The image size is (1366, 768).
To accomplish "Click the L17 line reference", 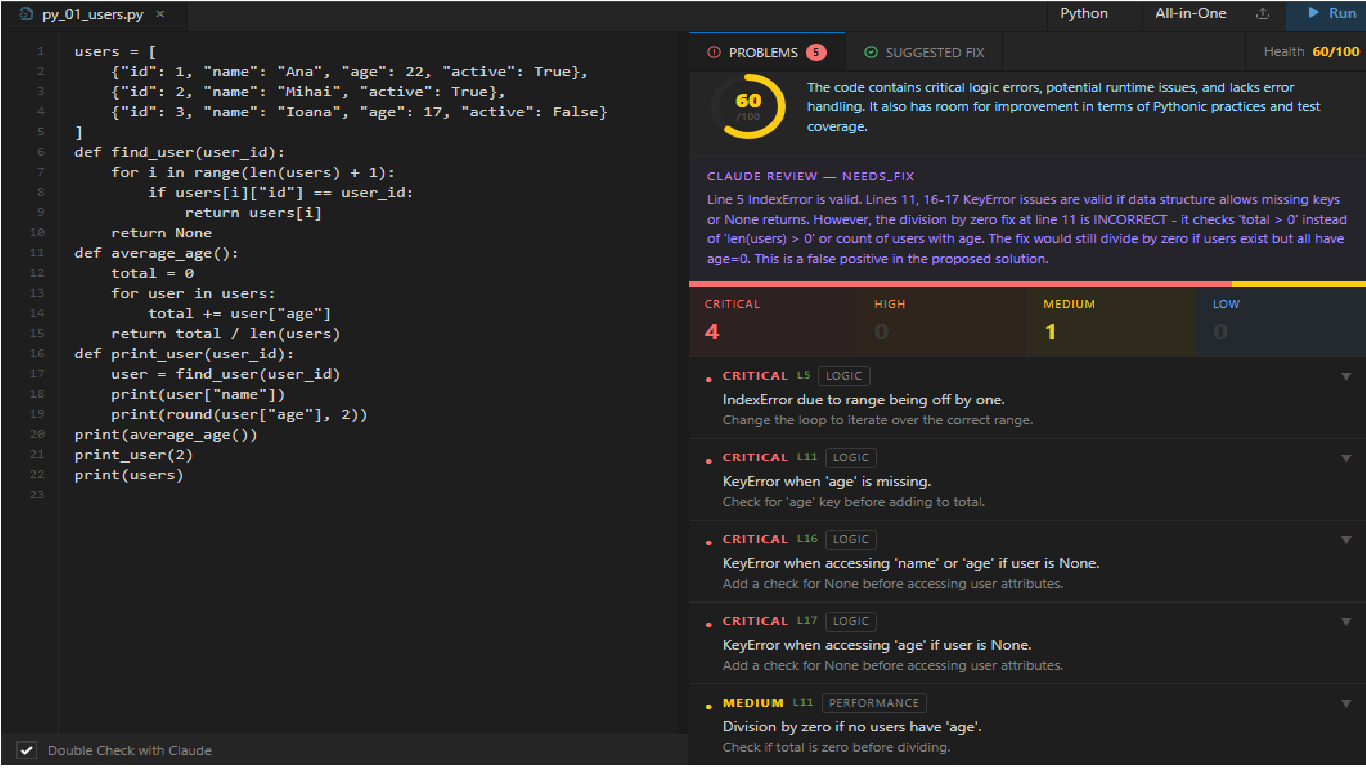I will tap(807, 621).
